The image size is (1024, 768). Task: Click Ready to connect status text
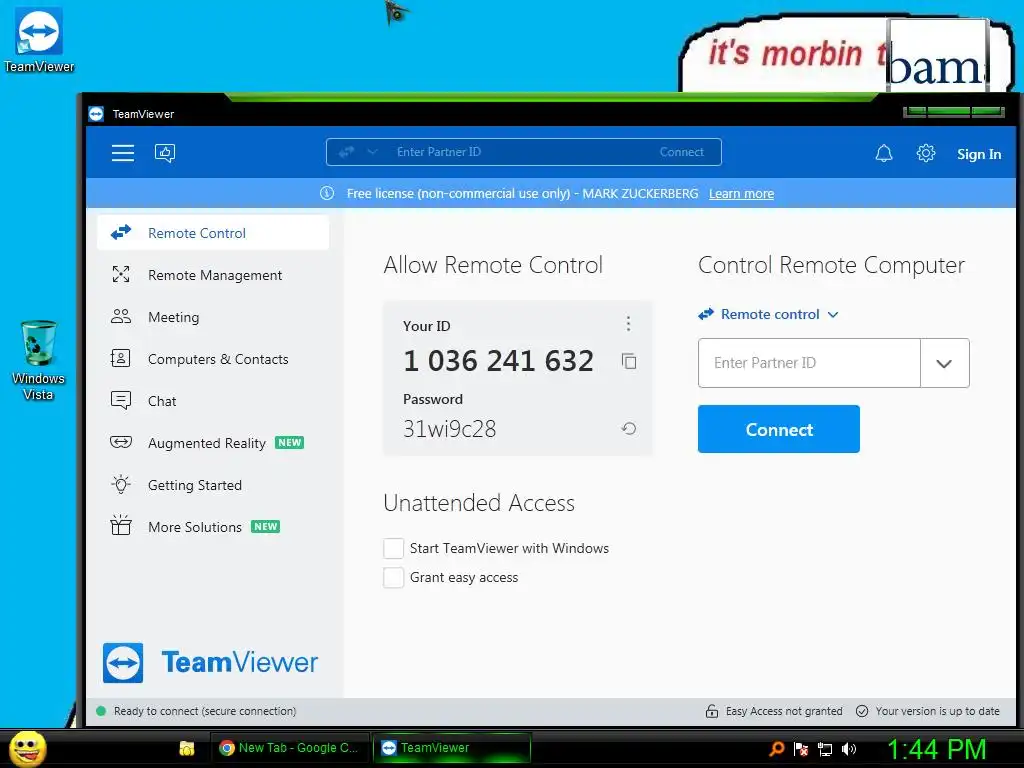click(x=204, y=711)
